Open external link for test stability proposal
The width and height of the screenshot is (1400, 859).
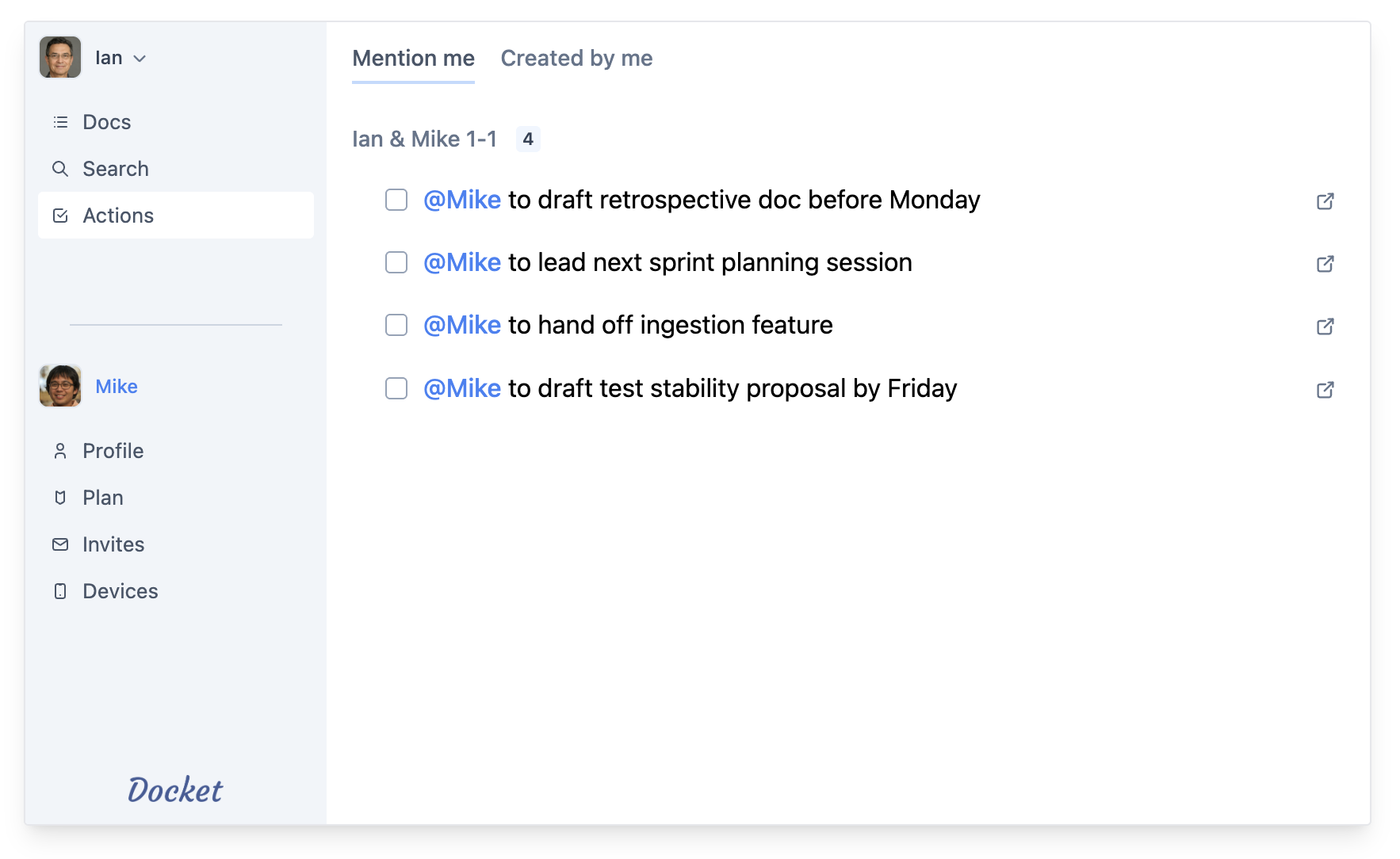pos(1325,390)
